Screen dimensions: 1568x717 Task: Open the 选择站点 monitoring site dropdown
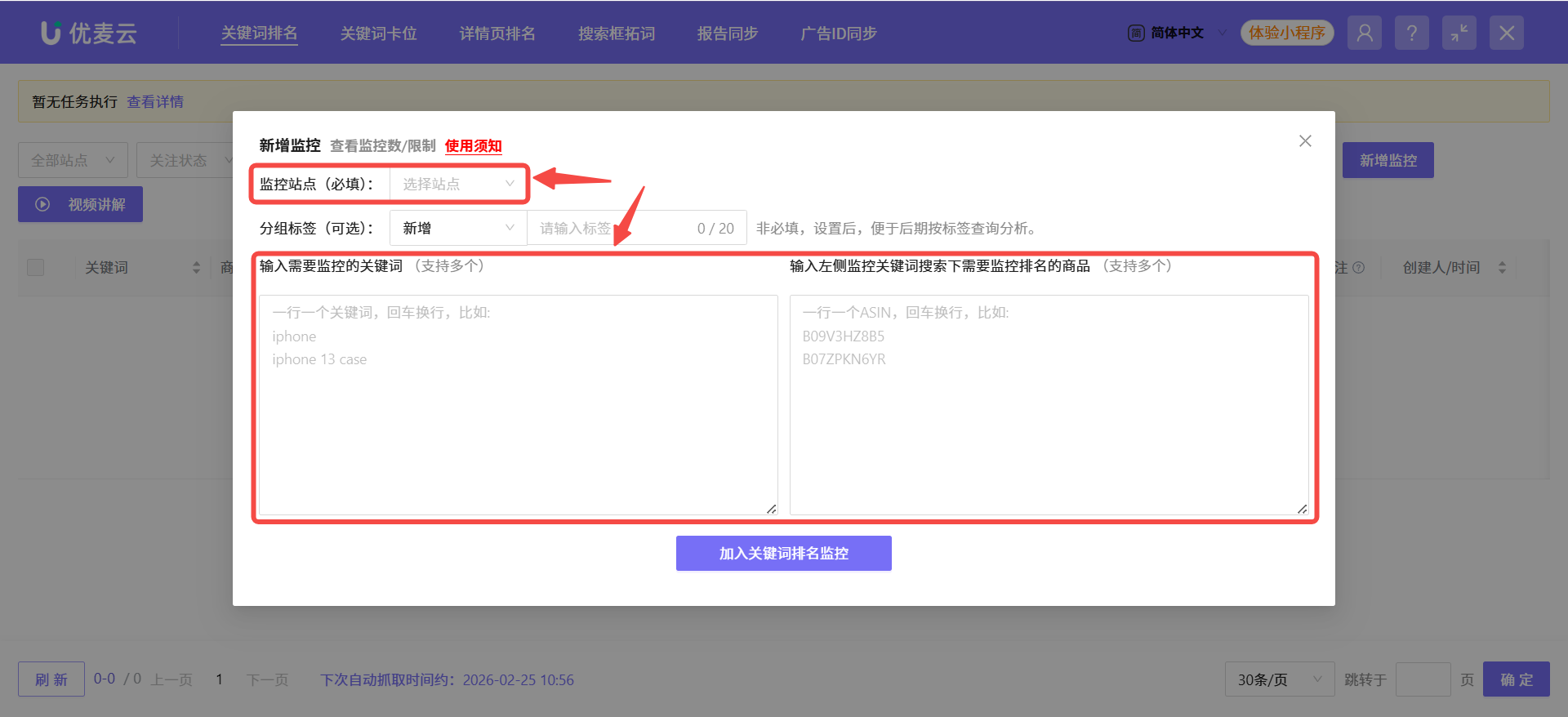[458, 184]
